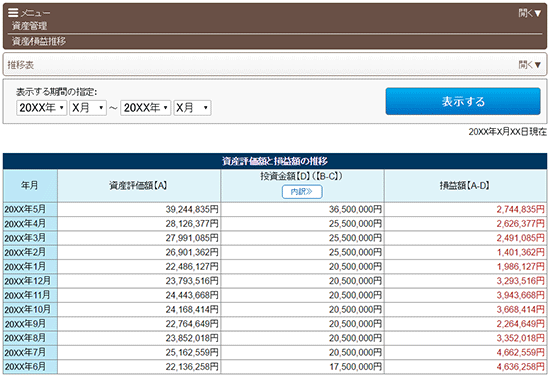Image resolution: width=550 pixels, height=377 pixels.
Task: Click asset value 26,901,362円
Action: (x=192, y=253)
